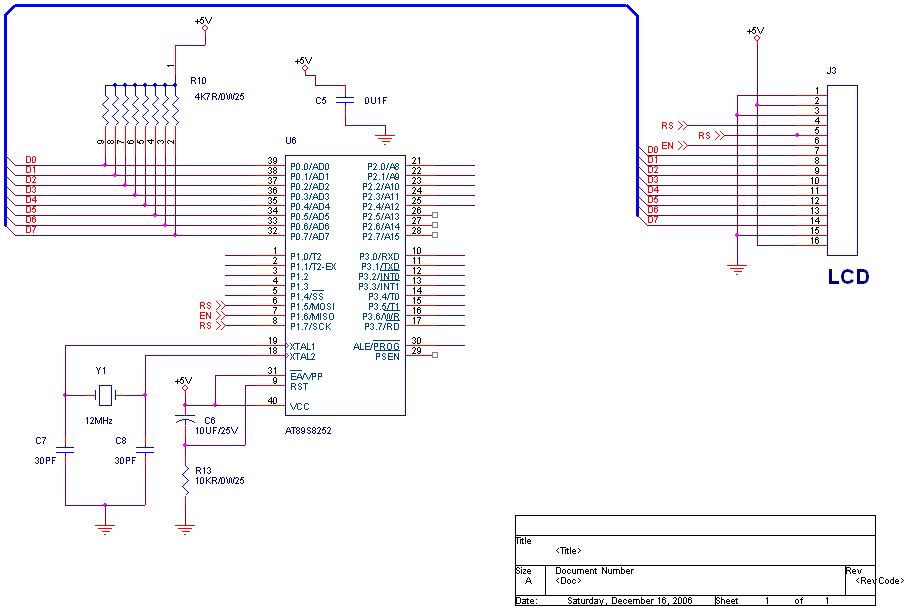
Task: Select the ground symbol below R13
Action: 185,529
